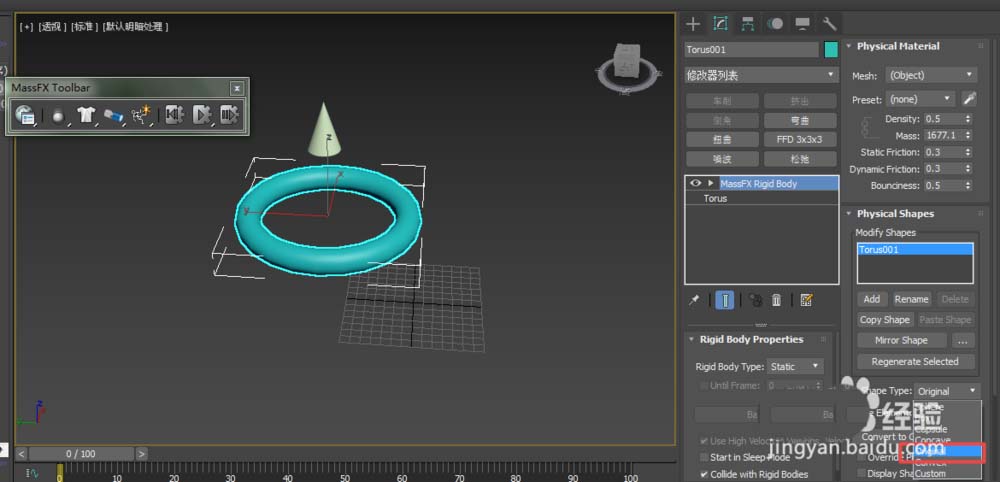Click the 弯曲 modifier button
The height and width of the screenshot is (482, 1000).
pyautogui.click(x=800, y=120)
